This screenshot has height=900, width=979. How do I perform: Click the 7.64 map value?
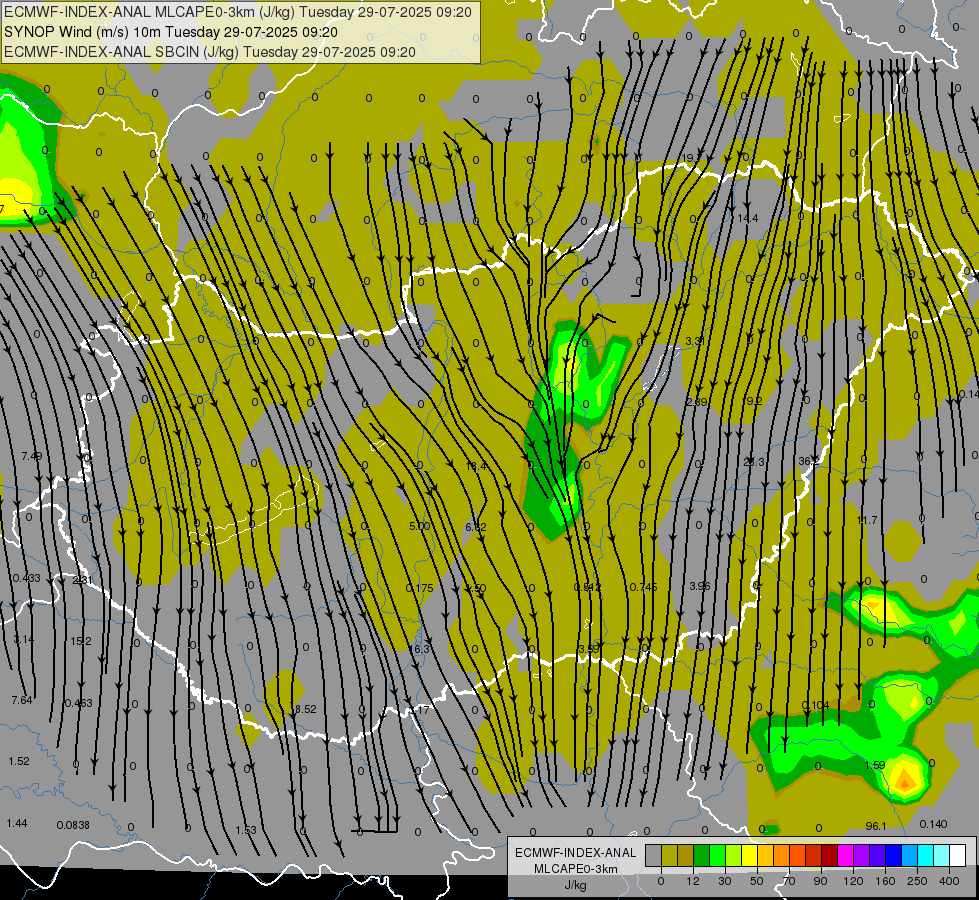22,701
